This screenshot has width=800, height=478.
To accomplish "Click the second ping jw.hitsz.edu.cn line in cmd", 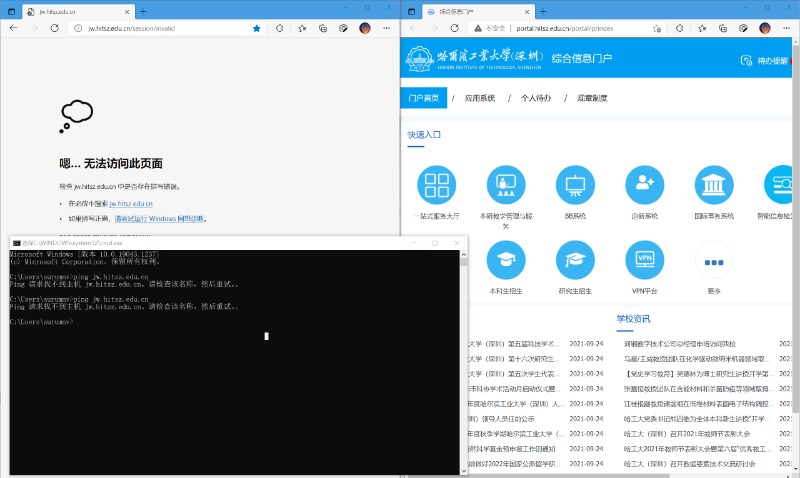I will tap(79, 299).
